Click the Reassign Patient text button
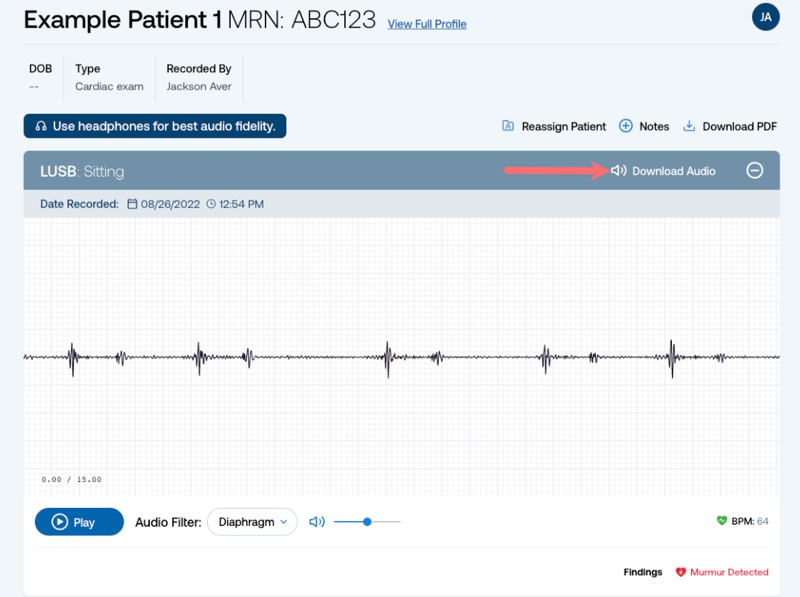Viewport: 800px width, 597px height. [x=564, y=127]
